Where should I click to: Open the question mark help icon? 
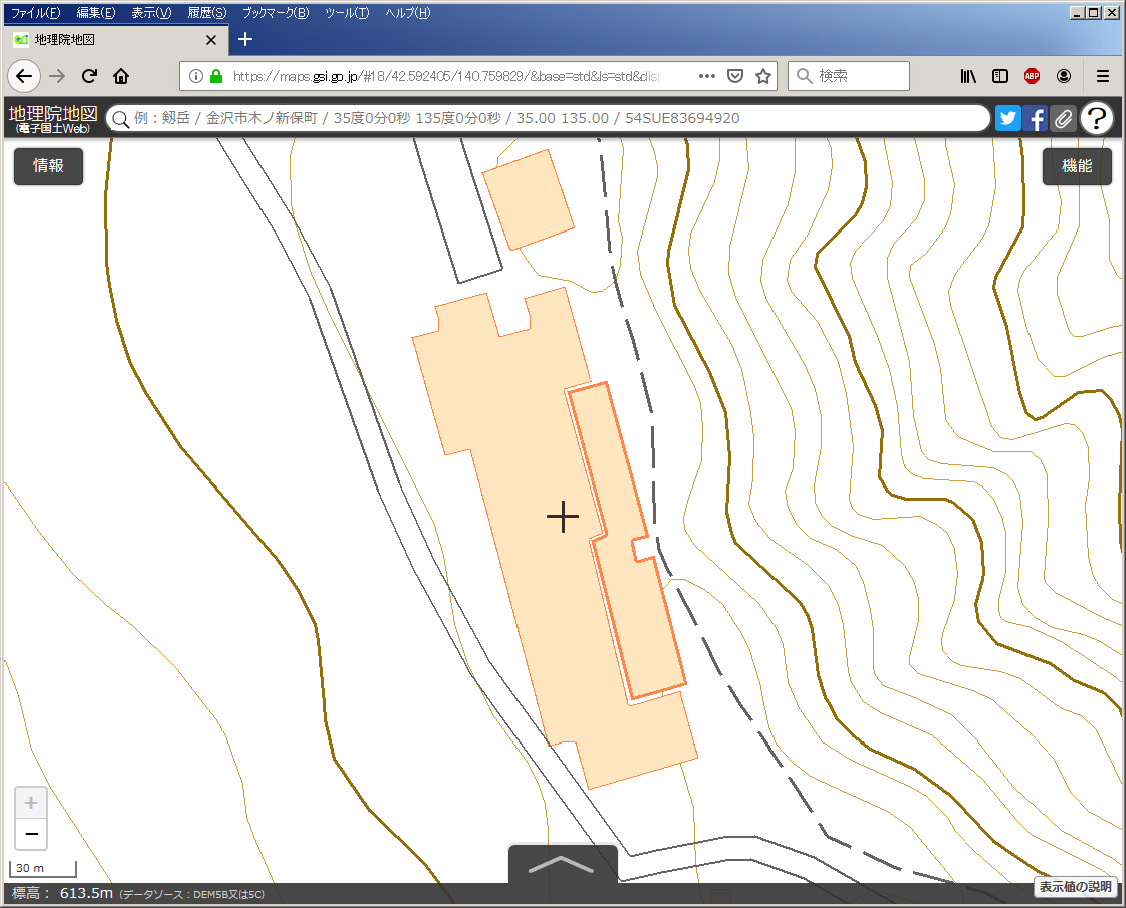tap(1097, 118)
